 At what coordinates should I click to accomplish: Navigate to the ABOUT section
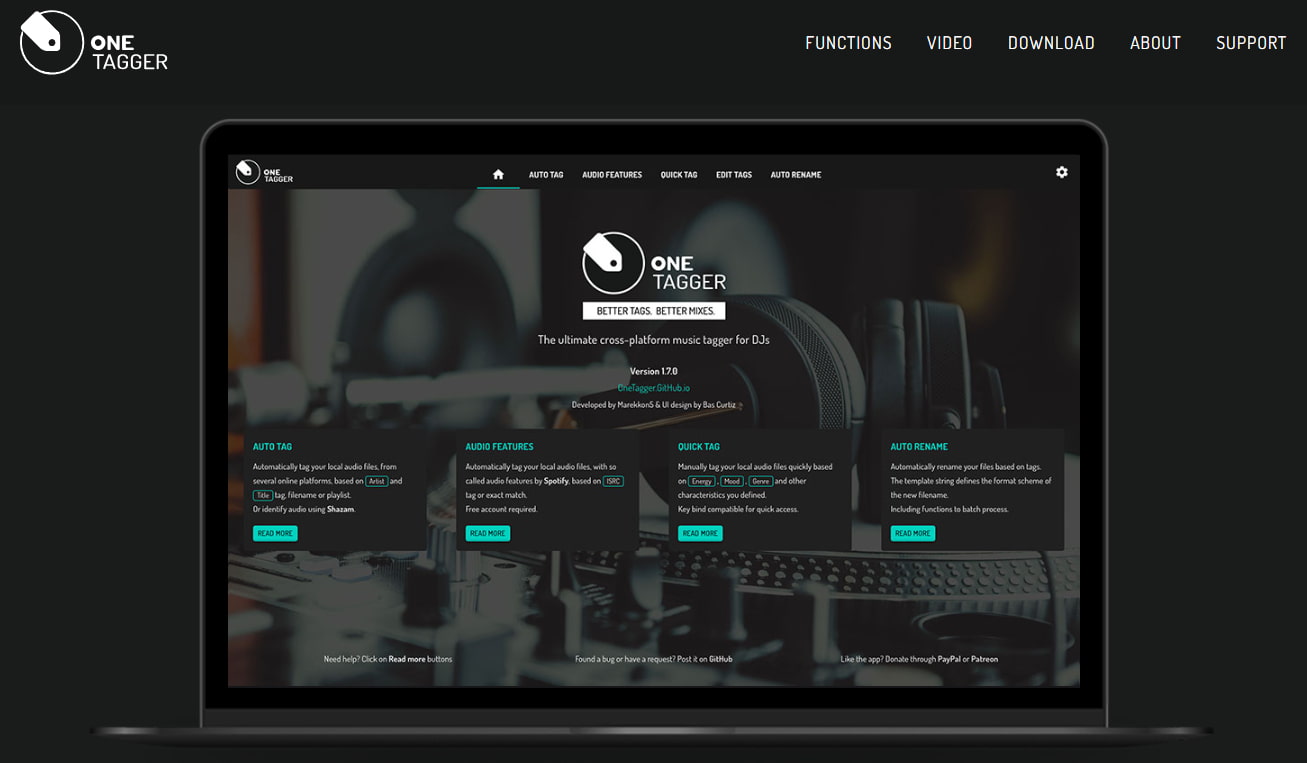coord(1155,43)
